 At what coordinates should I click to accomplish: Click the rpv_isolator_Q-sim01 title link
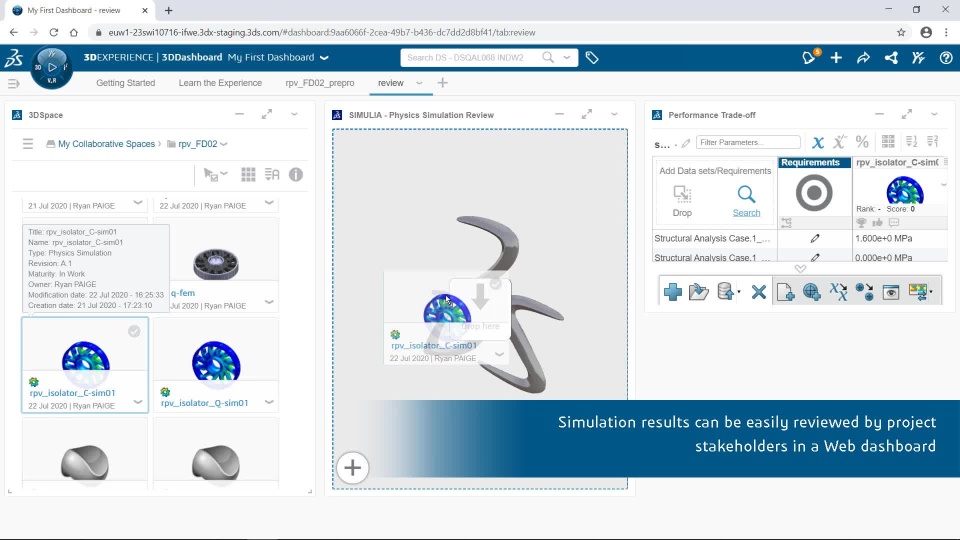204,403
